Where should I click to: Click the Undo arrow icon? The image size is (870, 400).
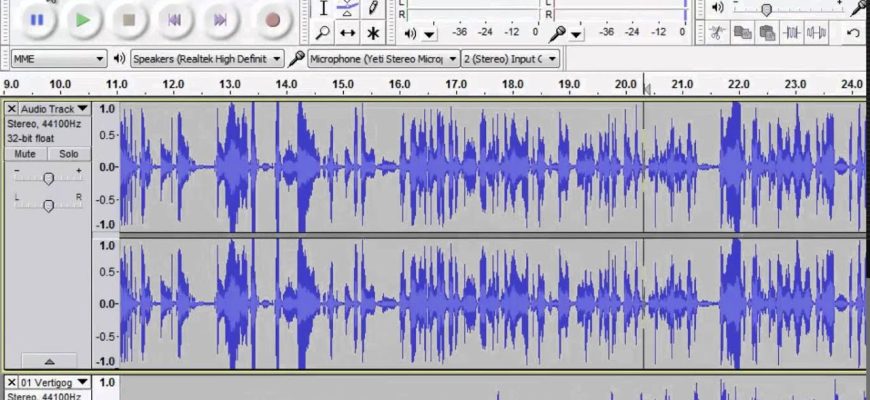tap(853, 33)
